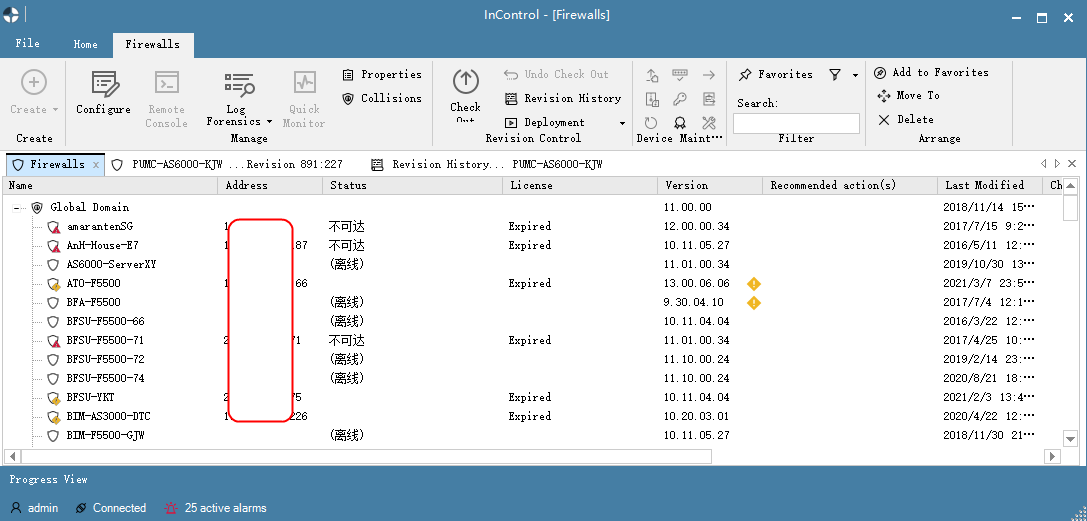Screen dimensions: 1087x521
Task: Sort by the Status column header
Action: (x=412, y=186)
